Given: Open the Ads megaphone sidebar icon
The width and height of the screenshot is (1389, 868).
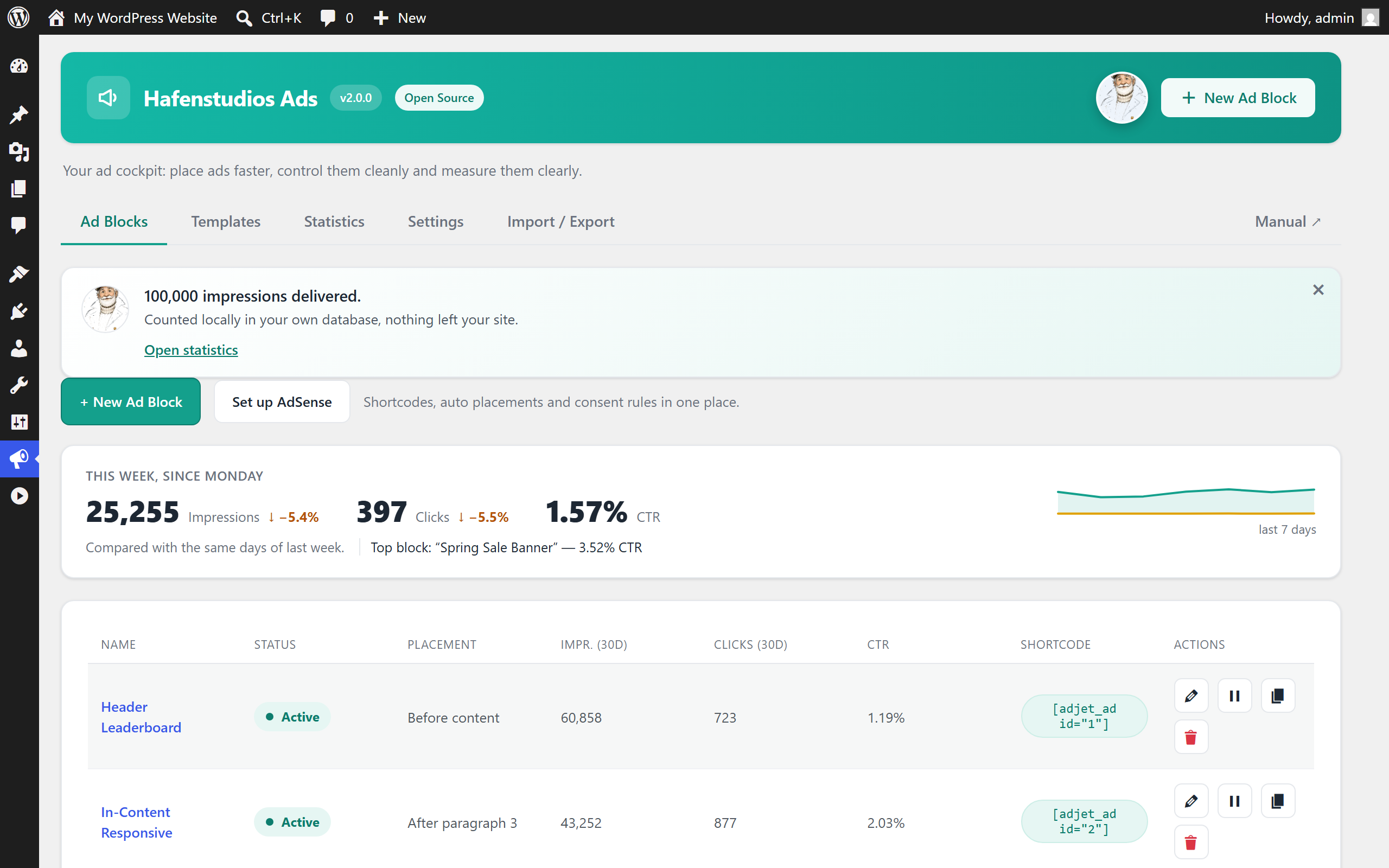Looking at the screenshot, I should [x=19, y=459].
